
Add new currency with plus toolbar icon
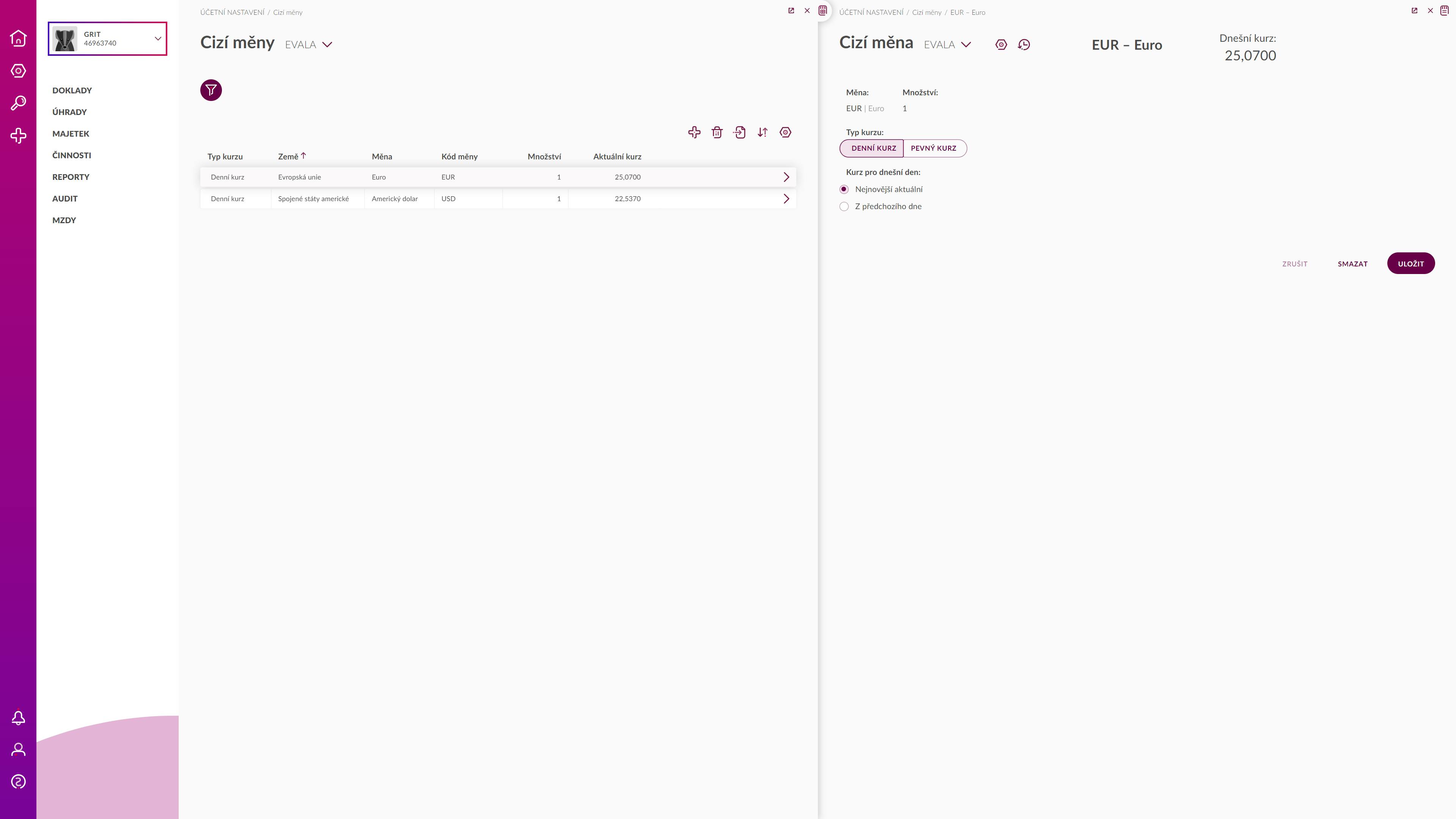[x=694, y=132]
